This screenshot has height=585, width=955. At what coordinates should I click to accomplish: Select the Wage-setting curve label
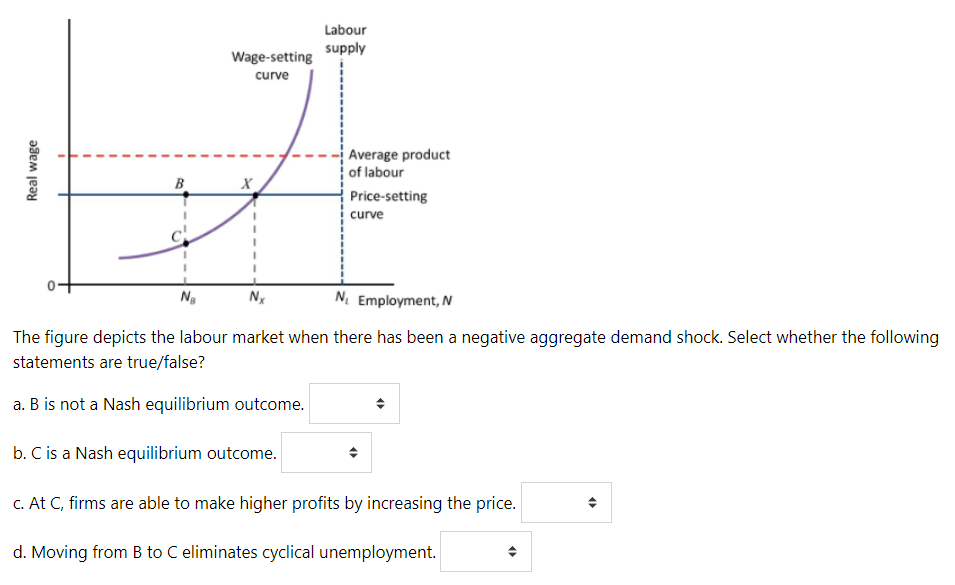click(272, 65)
